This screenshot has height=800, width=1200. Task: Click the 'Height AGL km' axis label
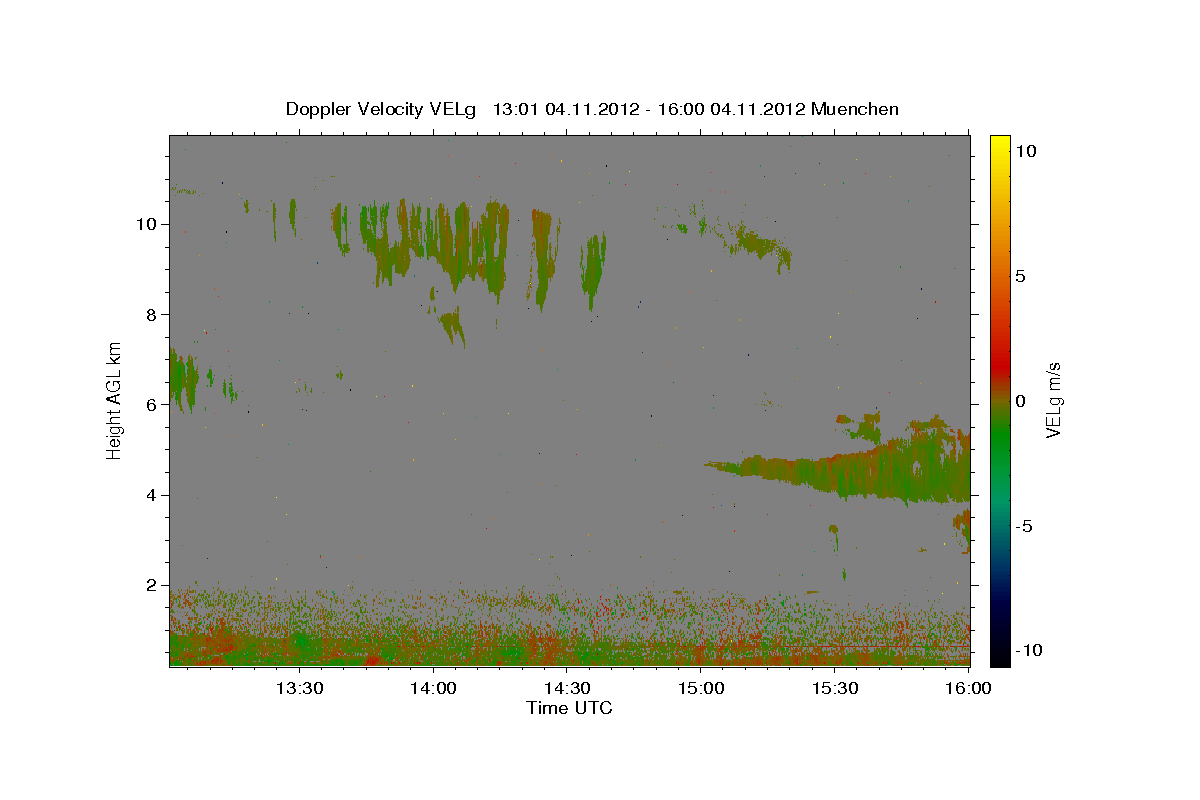pos(115,400)
